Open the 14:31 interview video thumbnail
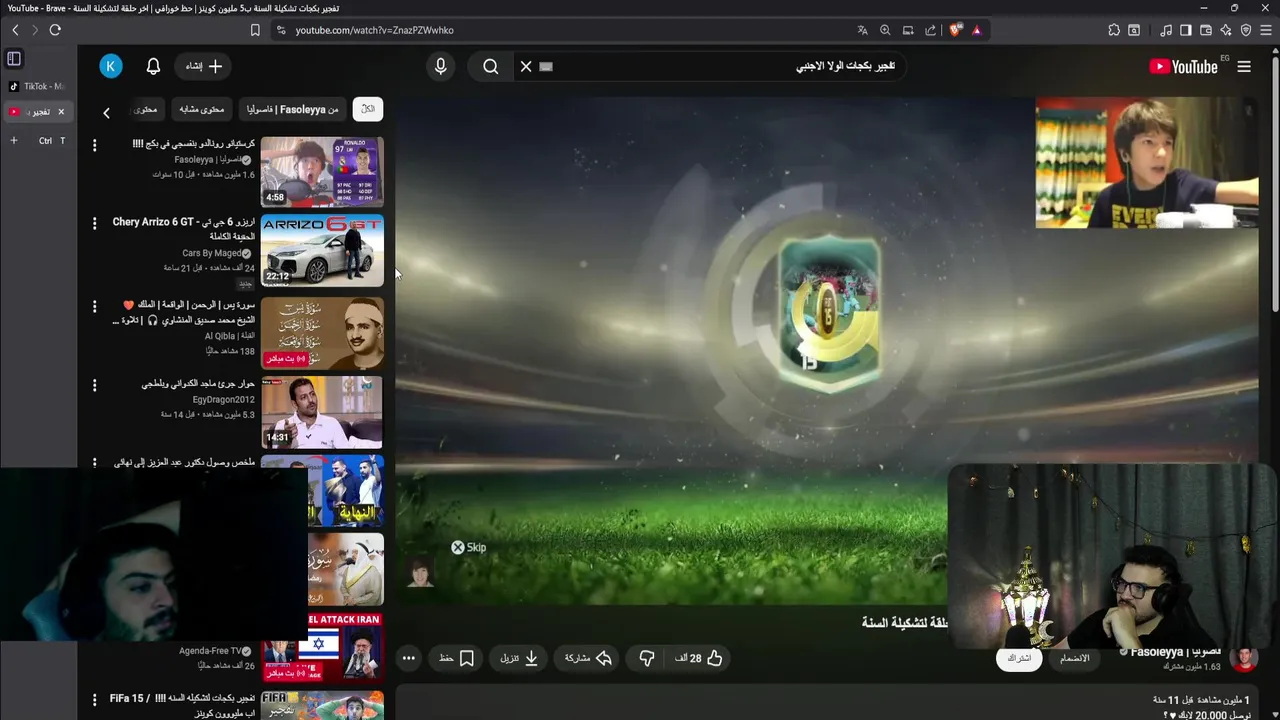The image size is (1280, 720). (322, 412)
